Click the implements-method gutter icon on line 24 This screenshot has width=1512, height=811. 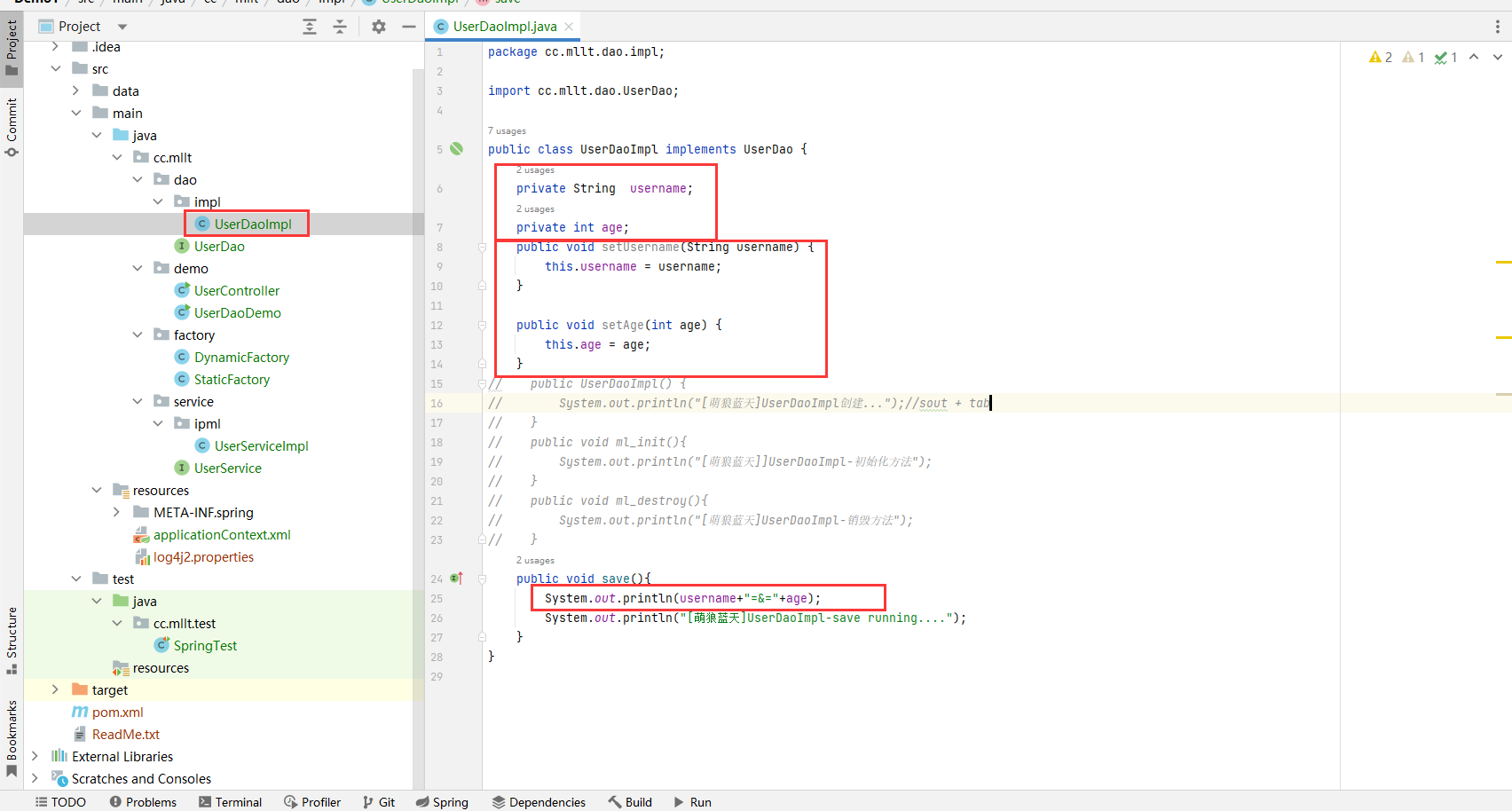tap(456, 579)
